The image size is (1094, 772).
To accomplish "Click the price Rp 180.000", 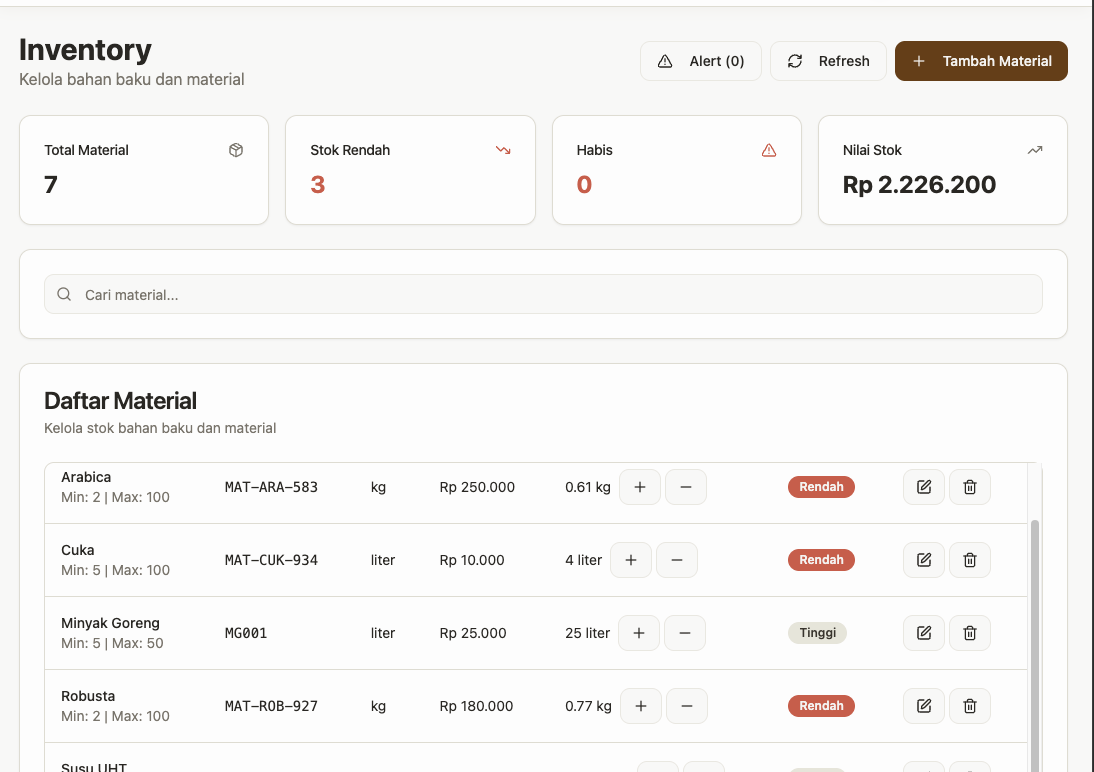I will 477,706.
